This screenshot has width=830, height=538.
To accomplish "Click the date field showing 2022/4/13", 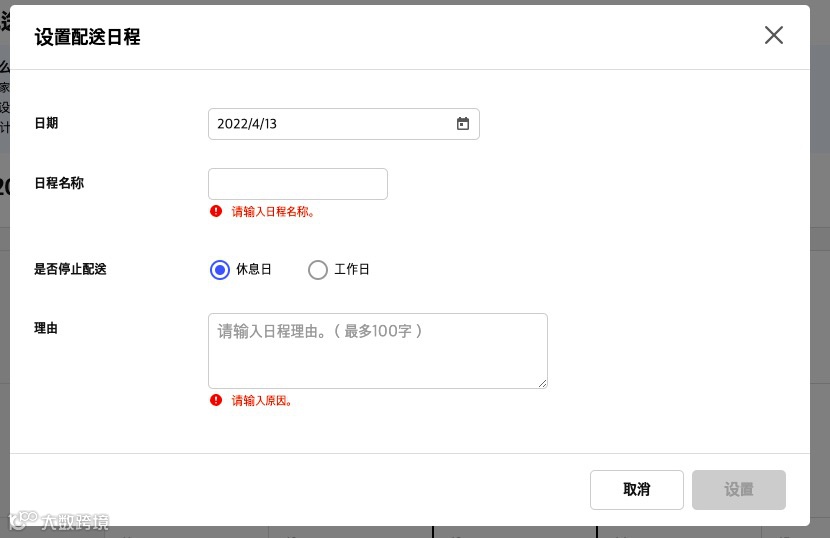I will coord(344,124).
